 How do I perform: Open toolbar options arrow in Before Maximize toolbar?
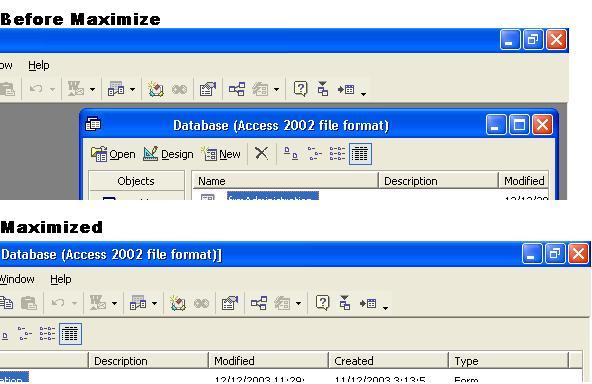click(363, 94)
